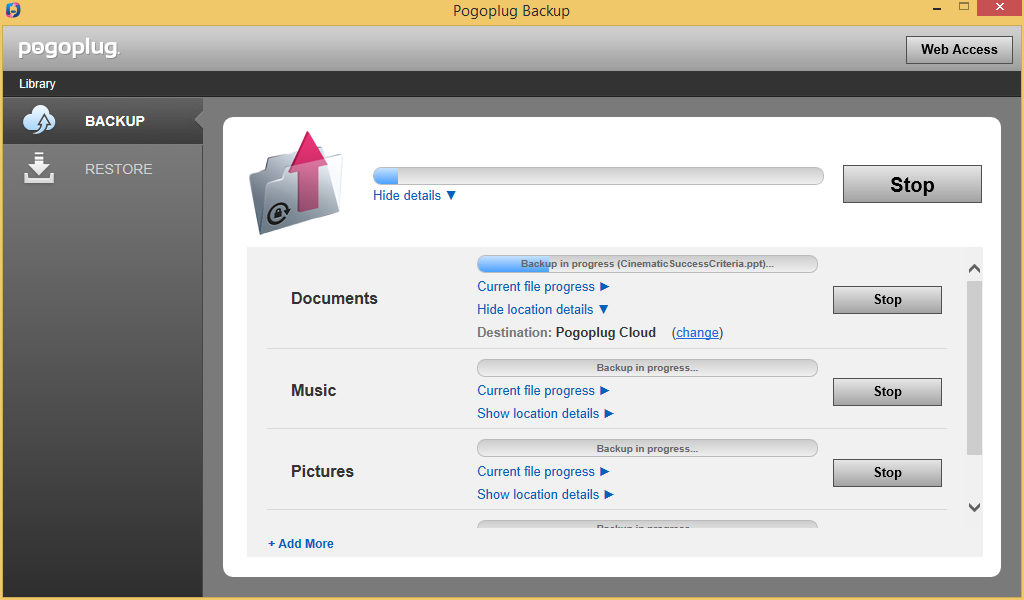This screenshot has width=1024, height=600.
Task: Select the Documents folder label
Action: coord(334,298)
